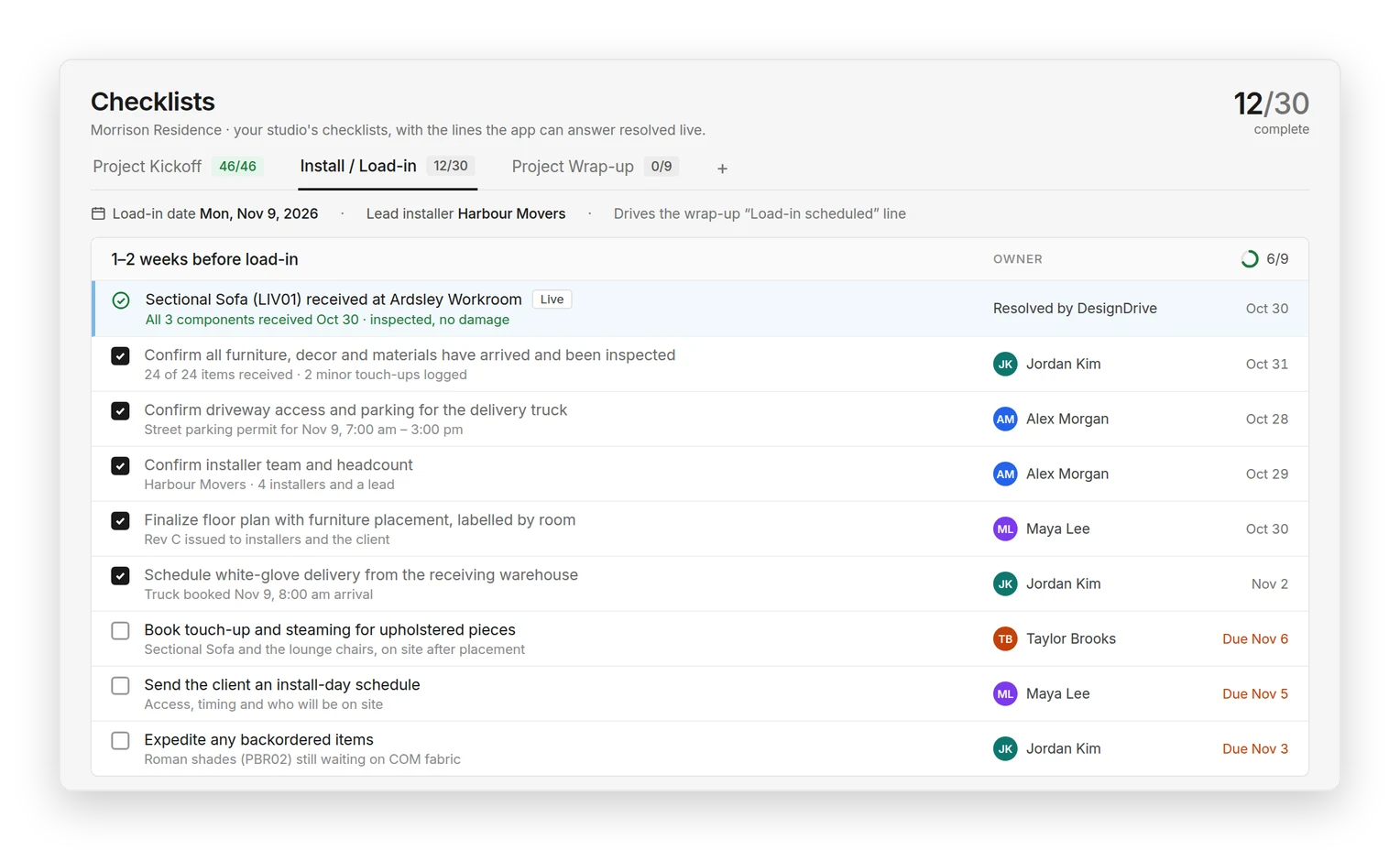
Task: Click the Due Nov 3 date
Action: click(x=1255, y=748)
